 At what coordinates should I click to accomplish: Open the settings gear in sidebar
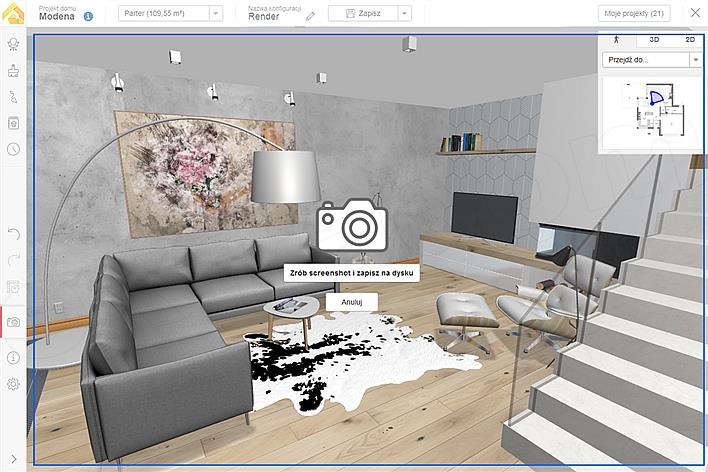13,384
